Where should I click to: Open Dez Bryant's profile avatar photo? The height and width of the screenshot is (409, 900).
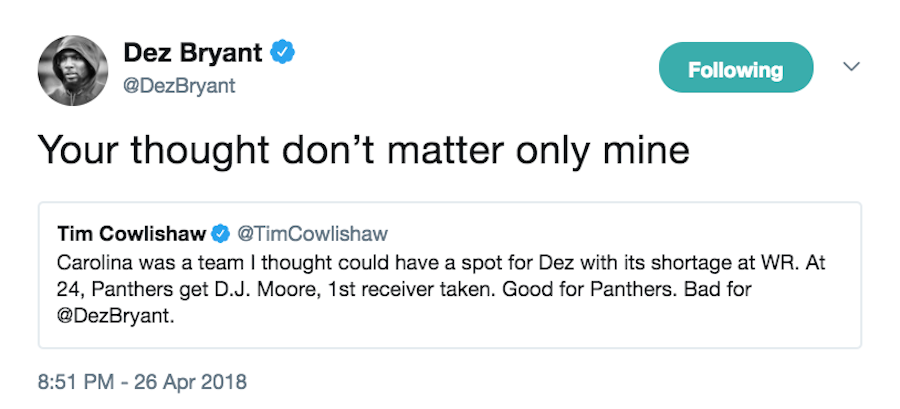pyautogui.click(x=72, y=72)
